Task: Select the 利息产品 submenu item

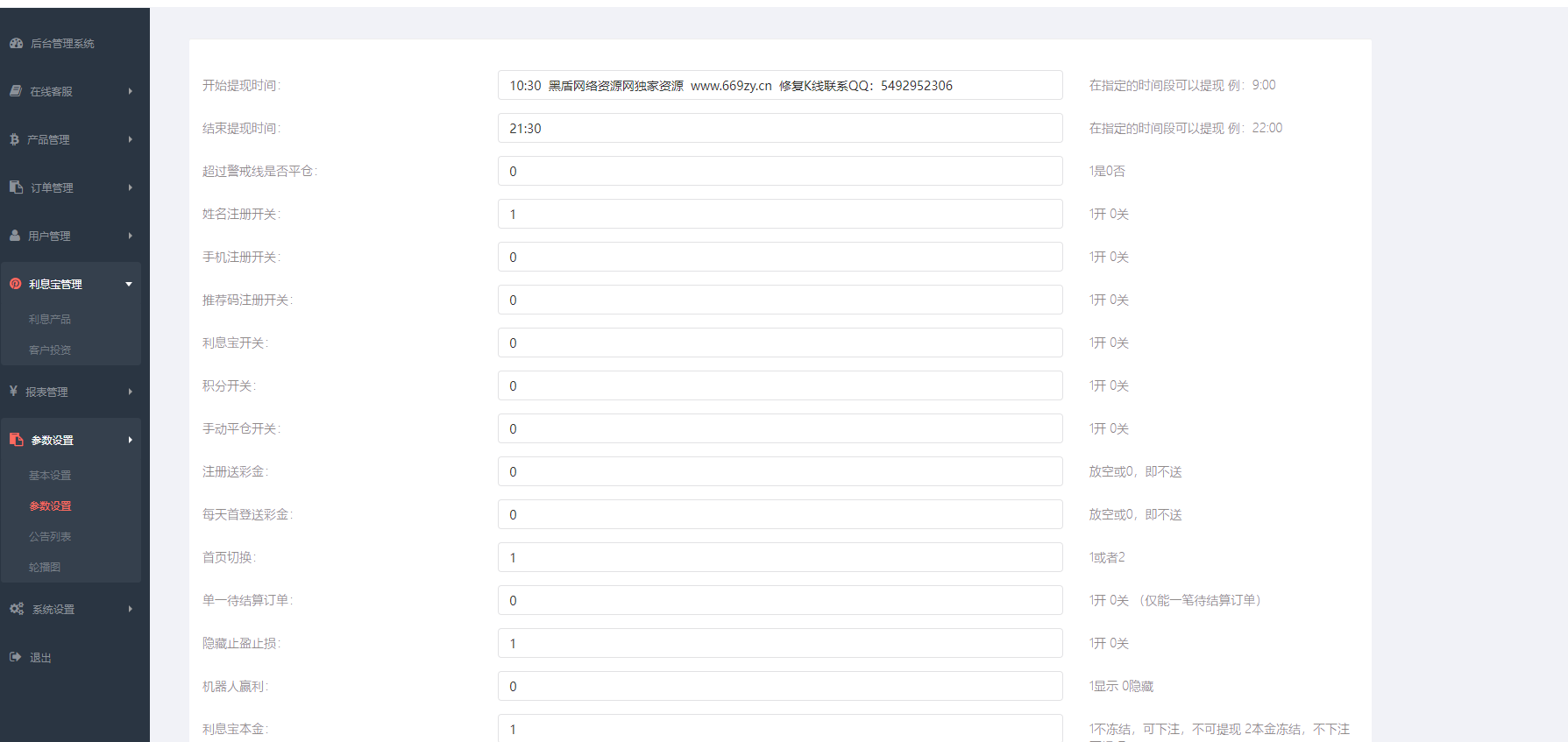Action: point(50,319)
